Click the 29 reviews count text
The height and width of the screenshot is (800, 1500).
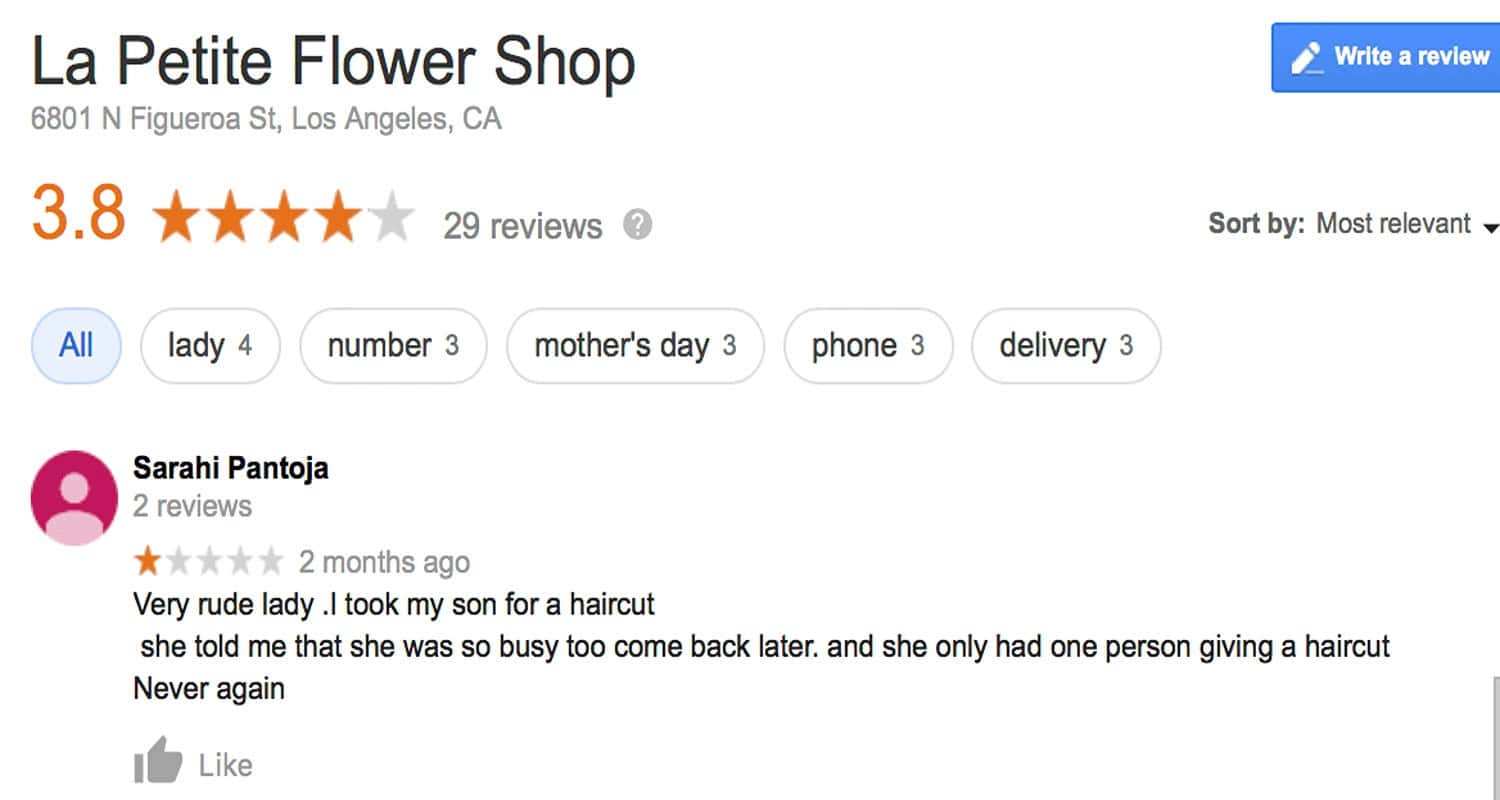(523, 226)
